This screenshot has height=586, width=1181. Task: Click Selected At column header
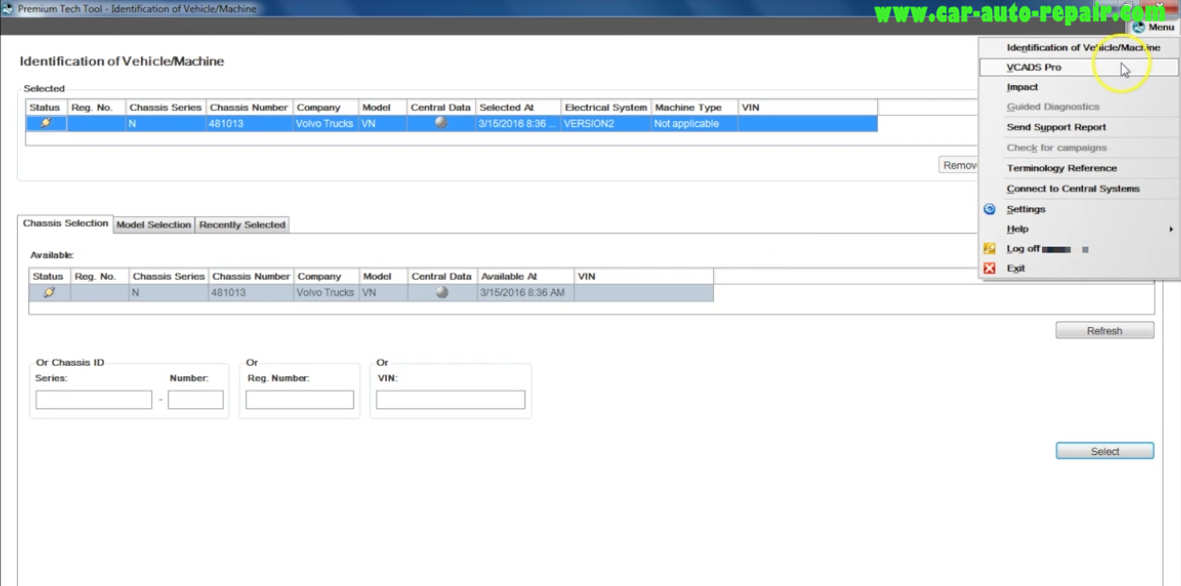click(x=518, y=108)
